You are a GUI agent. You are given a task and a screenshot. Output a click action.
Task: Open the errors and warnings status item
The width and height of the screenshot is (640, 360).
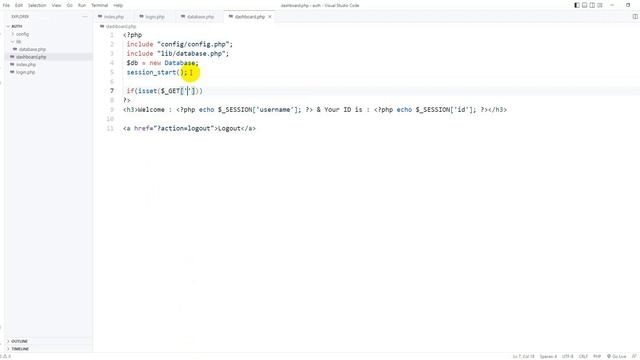6,357
